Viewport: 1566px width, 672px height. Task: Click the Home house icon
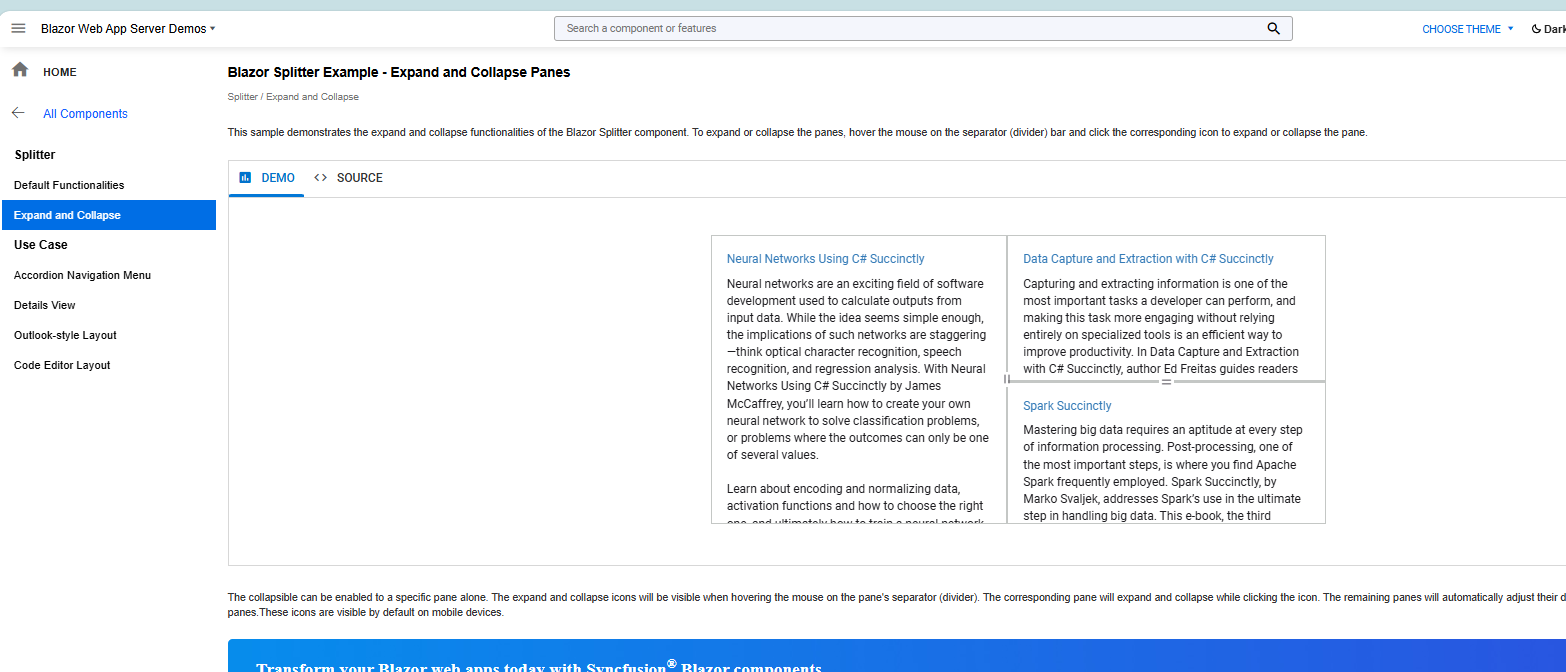19,70
